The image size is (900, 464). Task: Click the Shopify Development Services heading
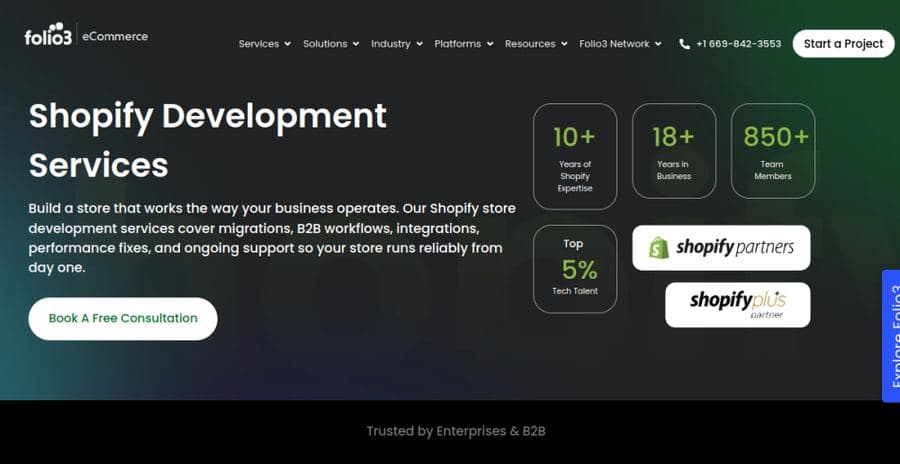point(207,140)
